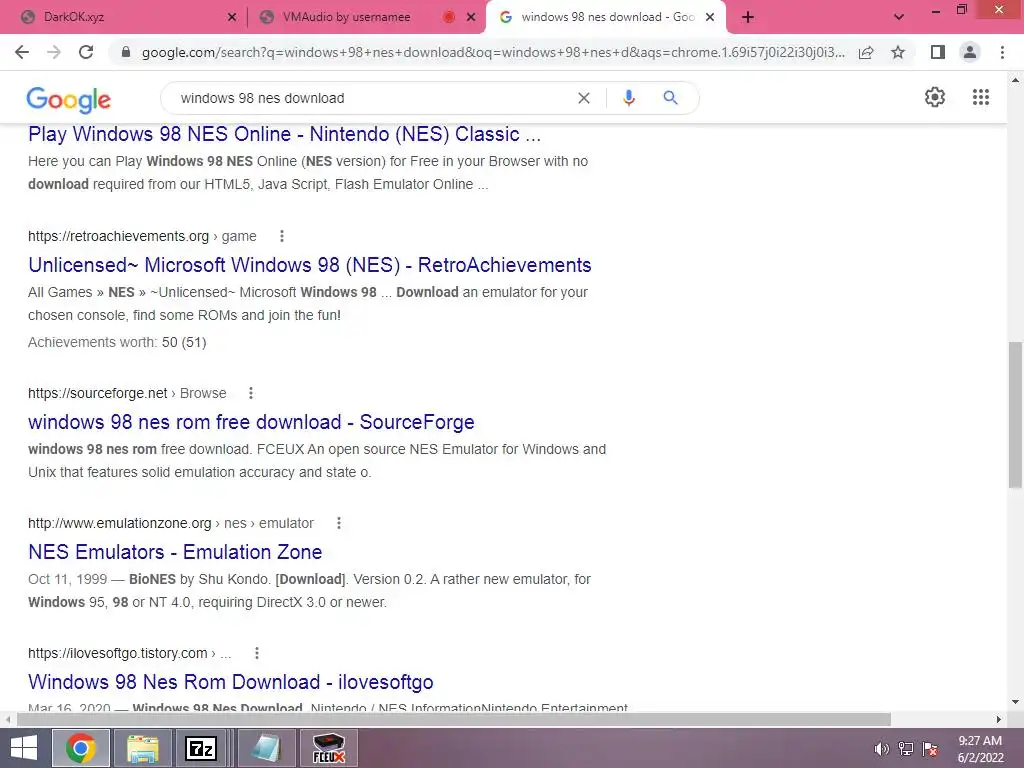Open 7-Zip from taskbar
This screenshot has width=1024, height=768.
click(200, 748)
